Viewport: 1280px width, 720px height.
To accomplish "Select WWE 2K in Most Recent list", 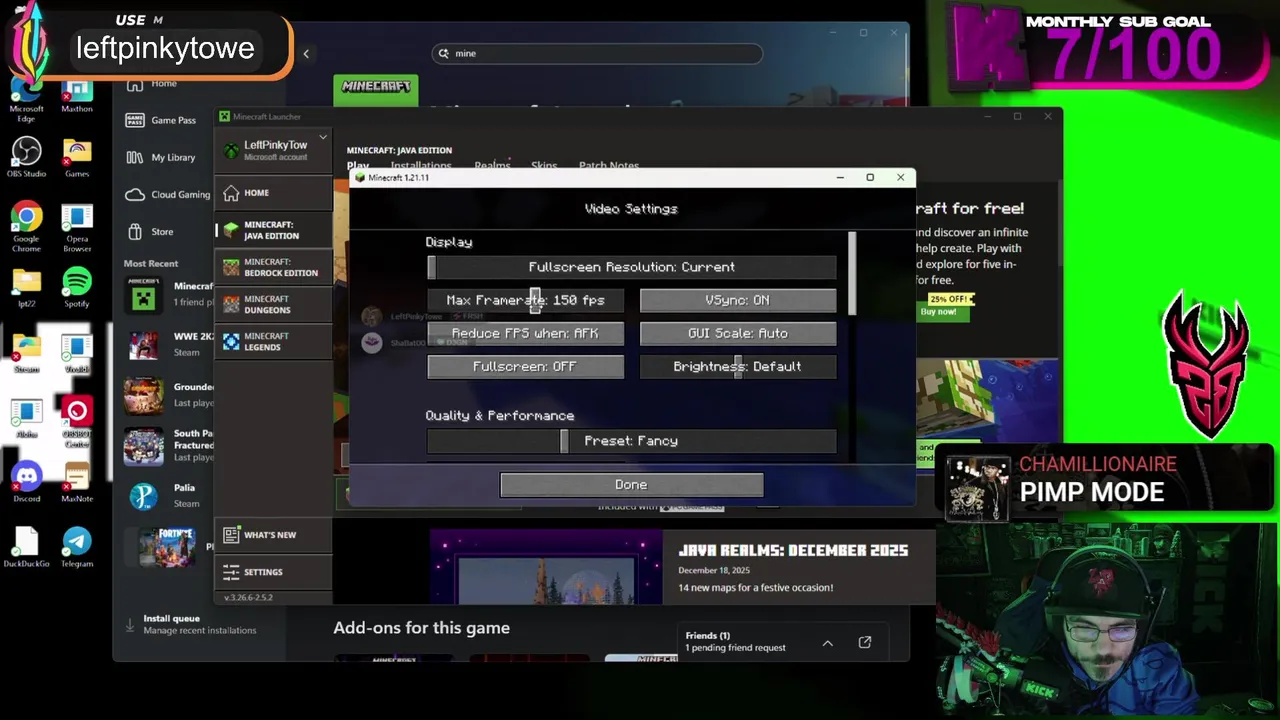I will click(168, 345).
